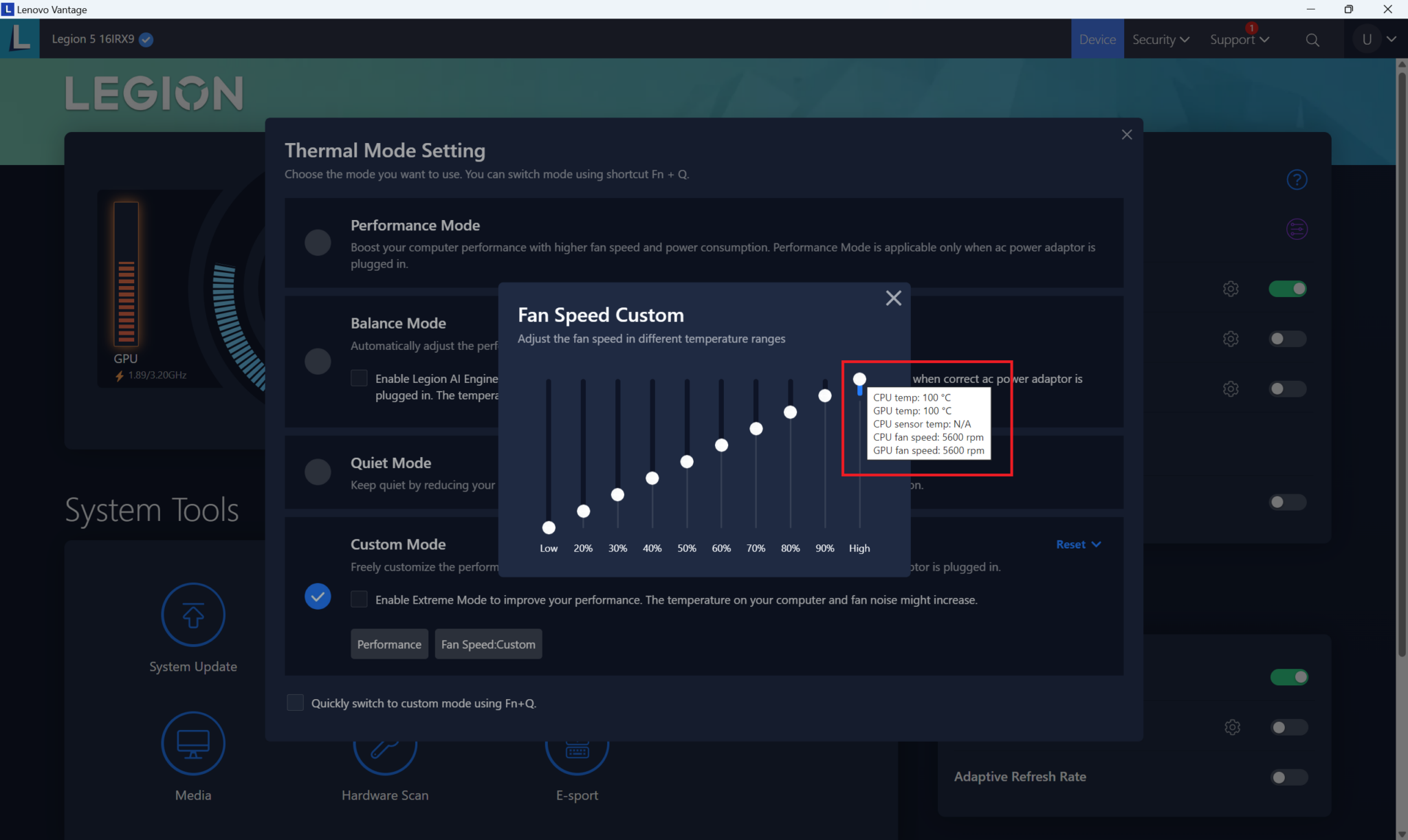Open gear settings beside green toggle

click(1231, 289)
